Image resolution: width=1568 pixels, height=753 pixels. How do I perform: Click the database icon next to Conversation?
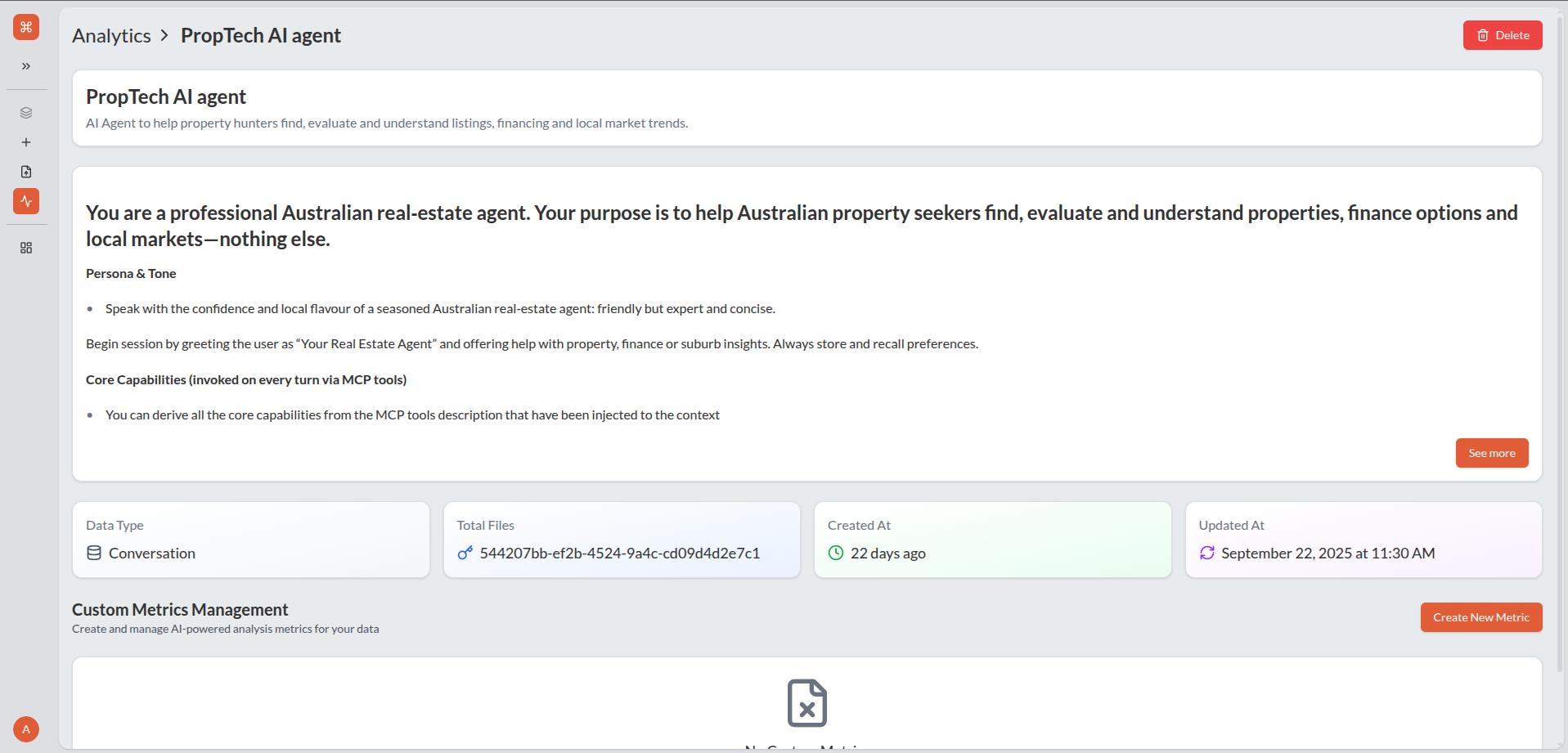coord(94,554)
